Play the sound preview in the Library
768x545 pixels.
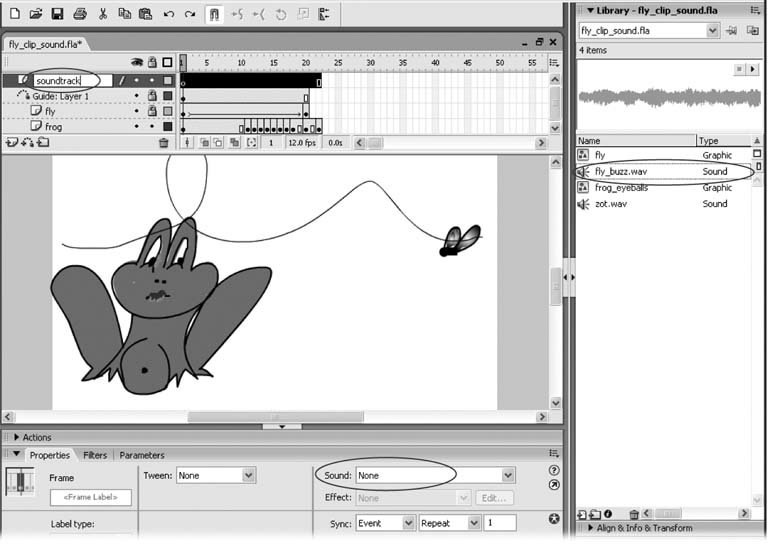pos(753,69)
